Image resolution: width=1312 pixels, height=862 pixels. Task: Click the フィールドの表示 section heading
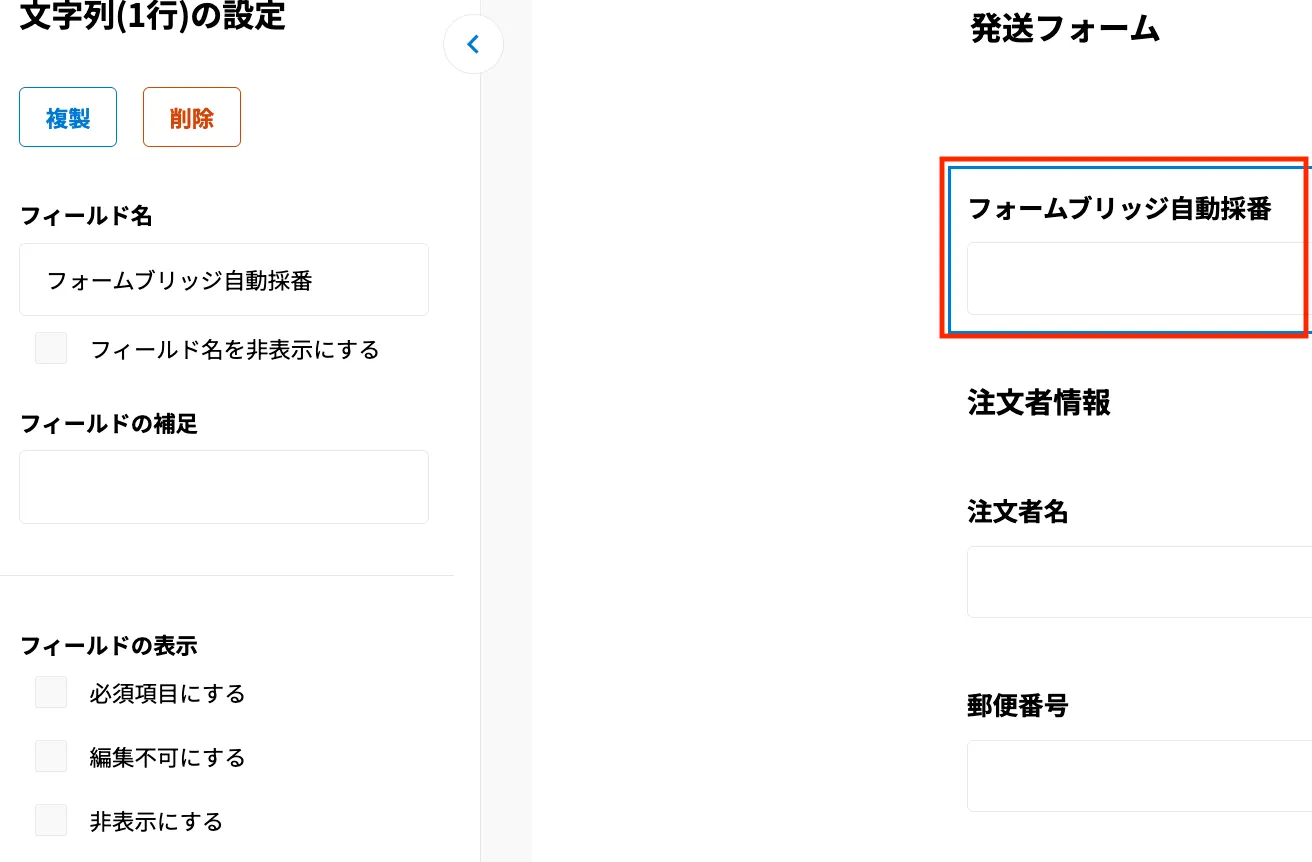[x=109, y=646]
